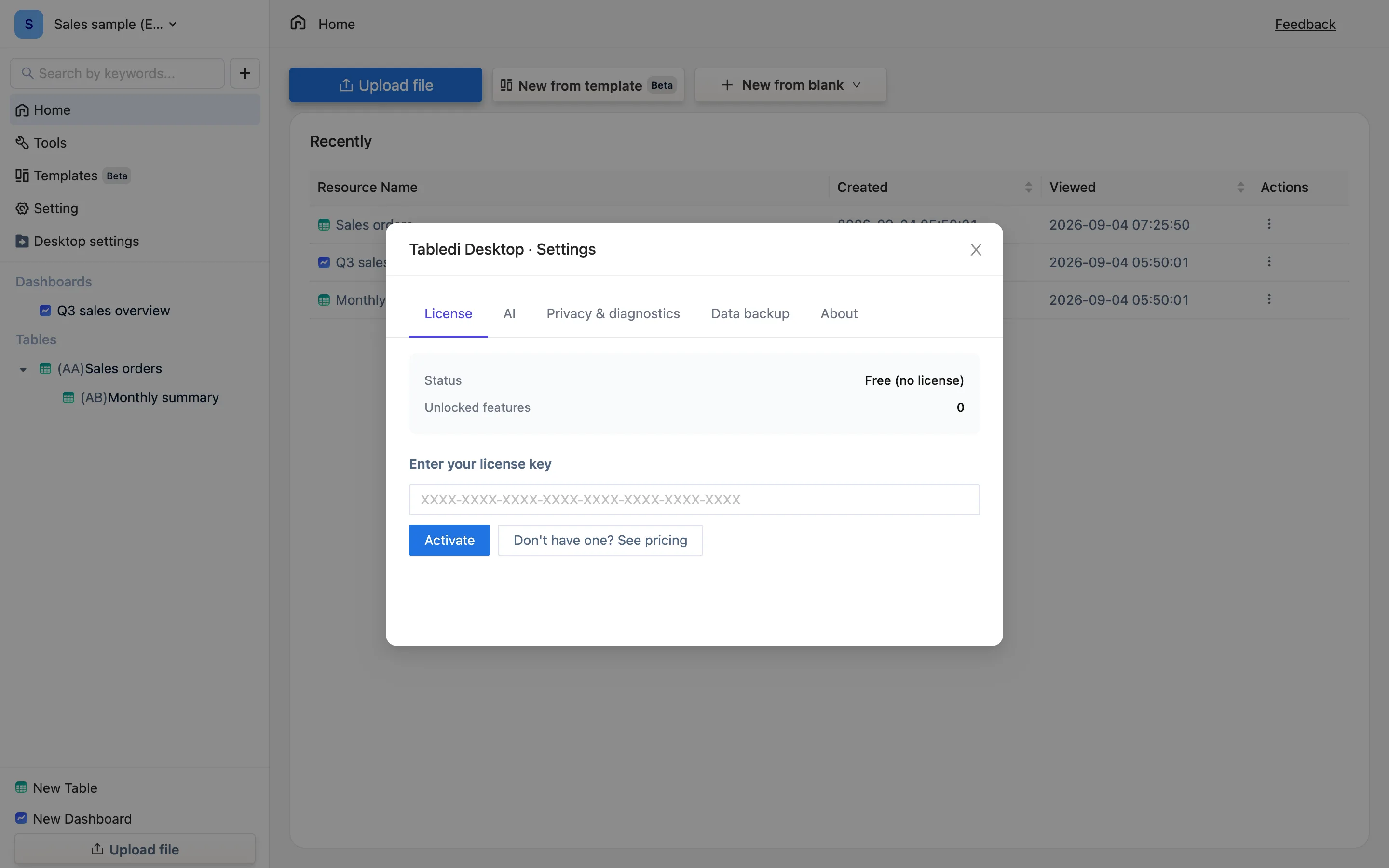Open Setting in the sidebar
Viewport: 1389px width, 868px height.
point(135,208)
